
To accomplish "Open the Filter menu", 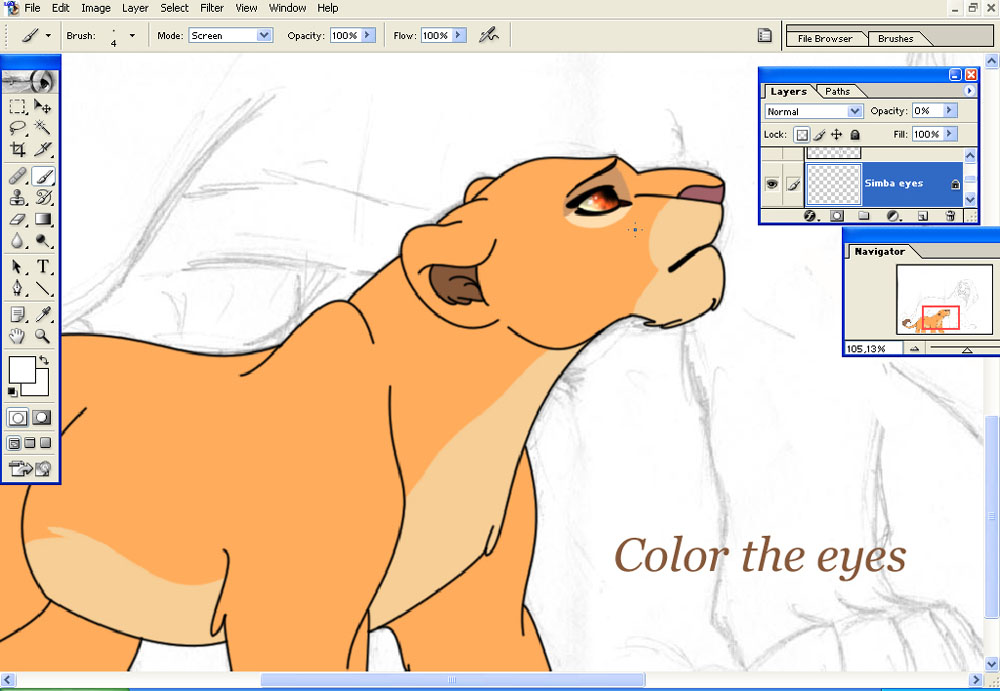I will (x=212, y=8).
